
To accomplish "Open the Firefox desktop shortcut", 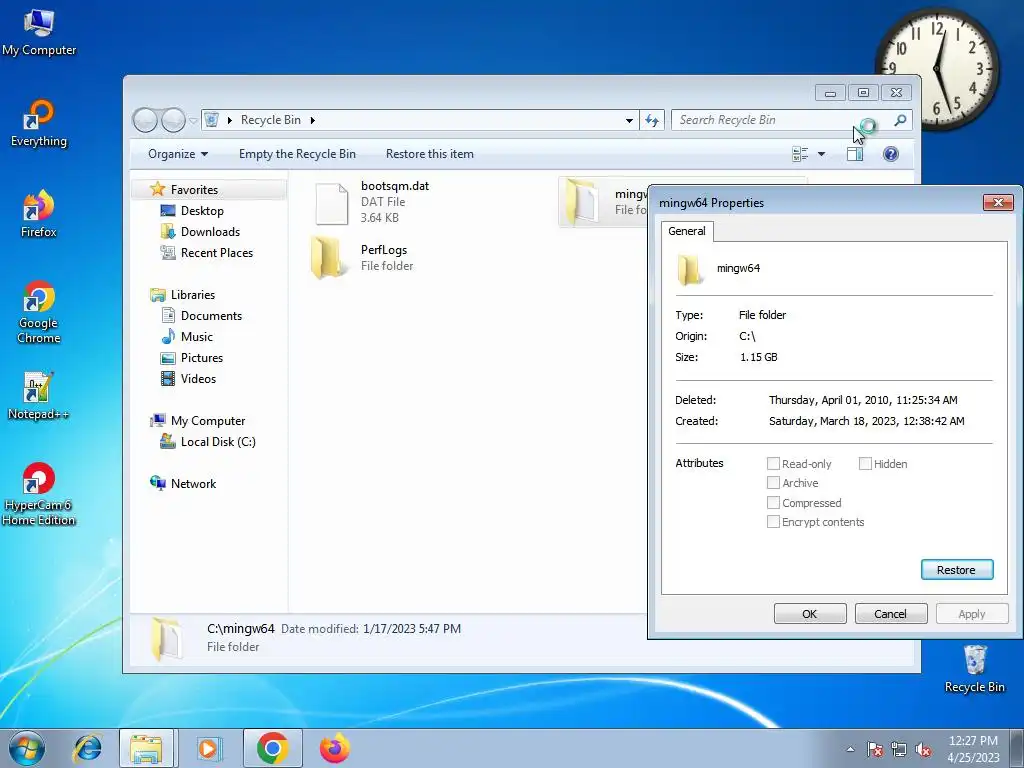I will pos(39,214).
